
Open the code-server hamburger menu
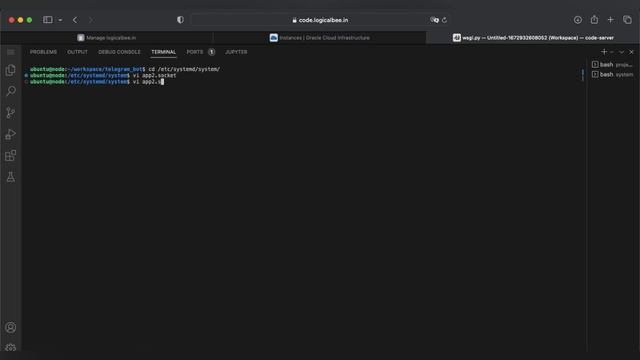(11, 52)
